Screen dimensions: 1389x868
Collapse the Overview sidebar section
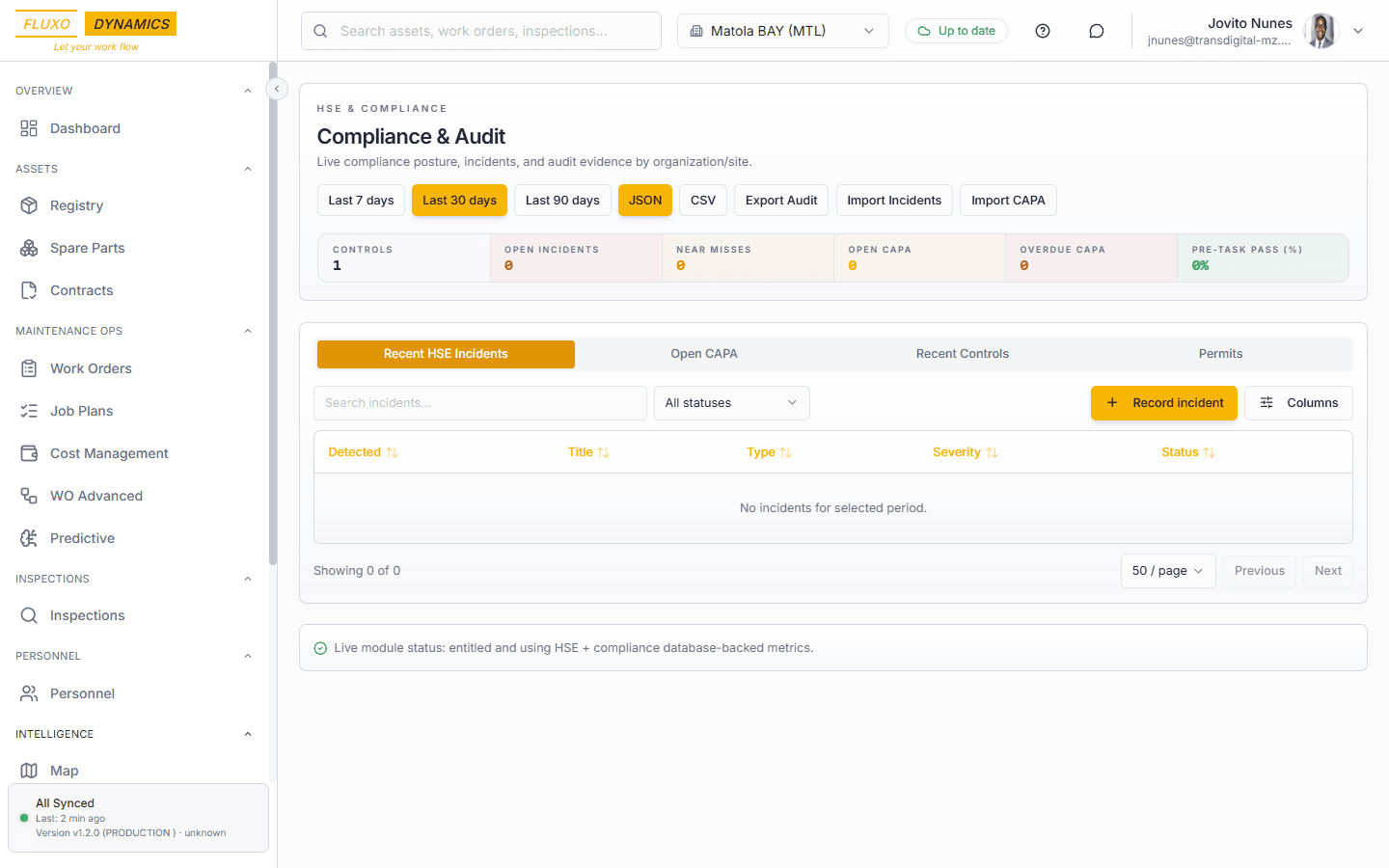tap(248, 91)
